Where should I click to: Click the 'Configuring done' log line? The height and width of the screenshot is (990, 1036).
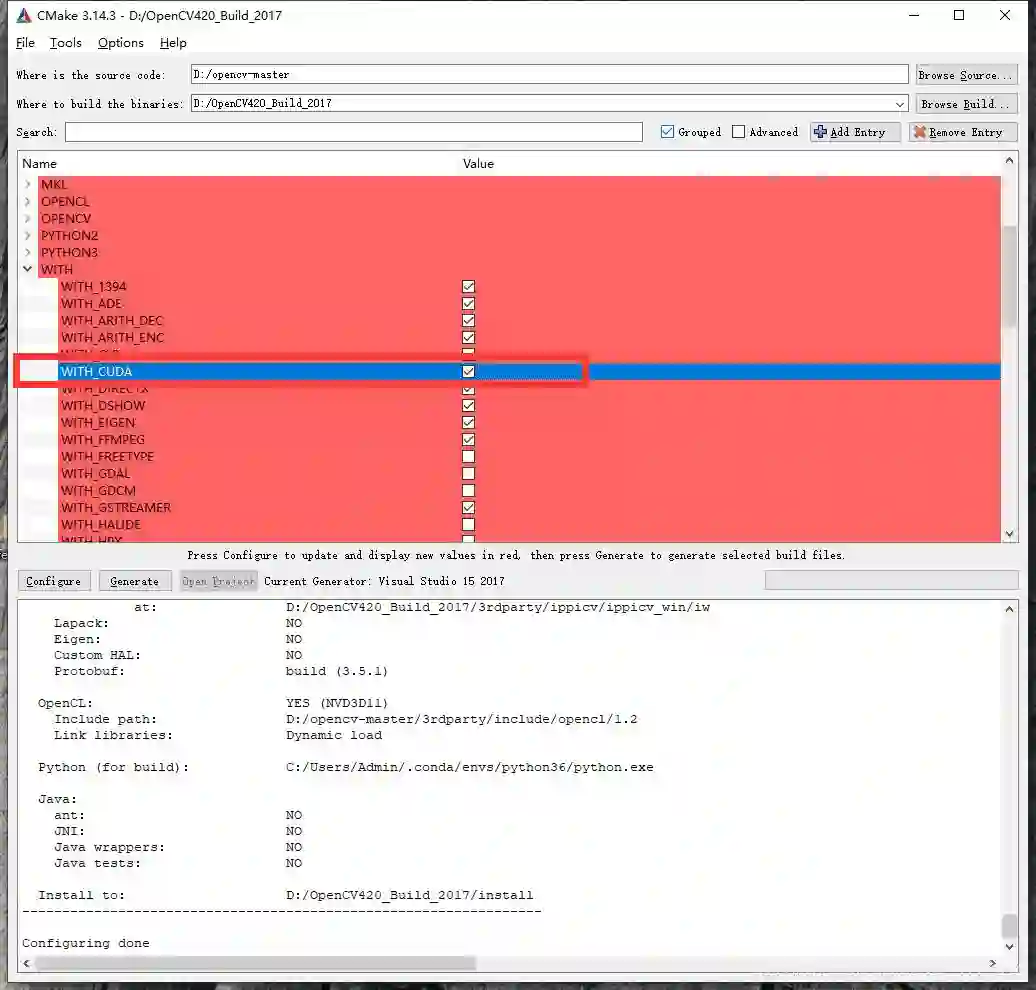pos(86,943)
